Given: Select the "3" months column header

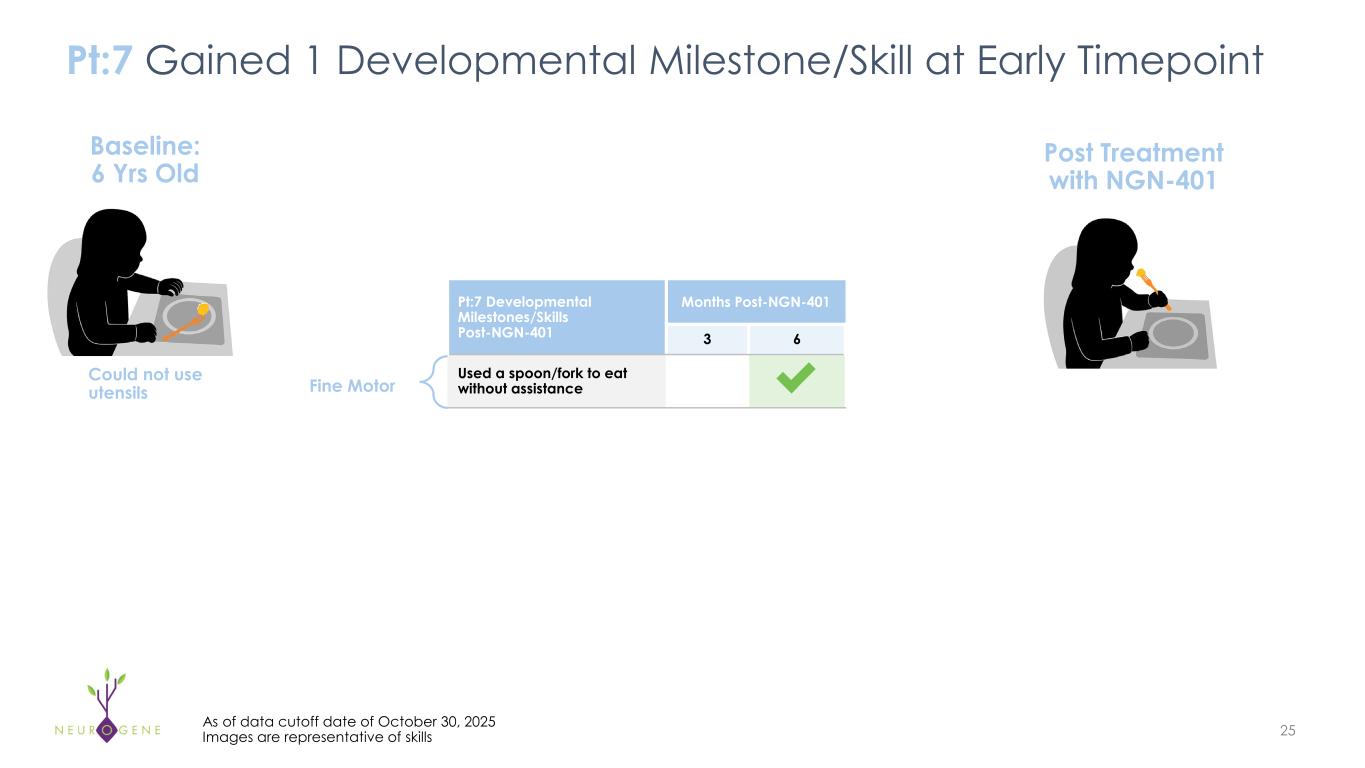Looking at the screenshot, I should pos(707,339).
